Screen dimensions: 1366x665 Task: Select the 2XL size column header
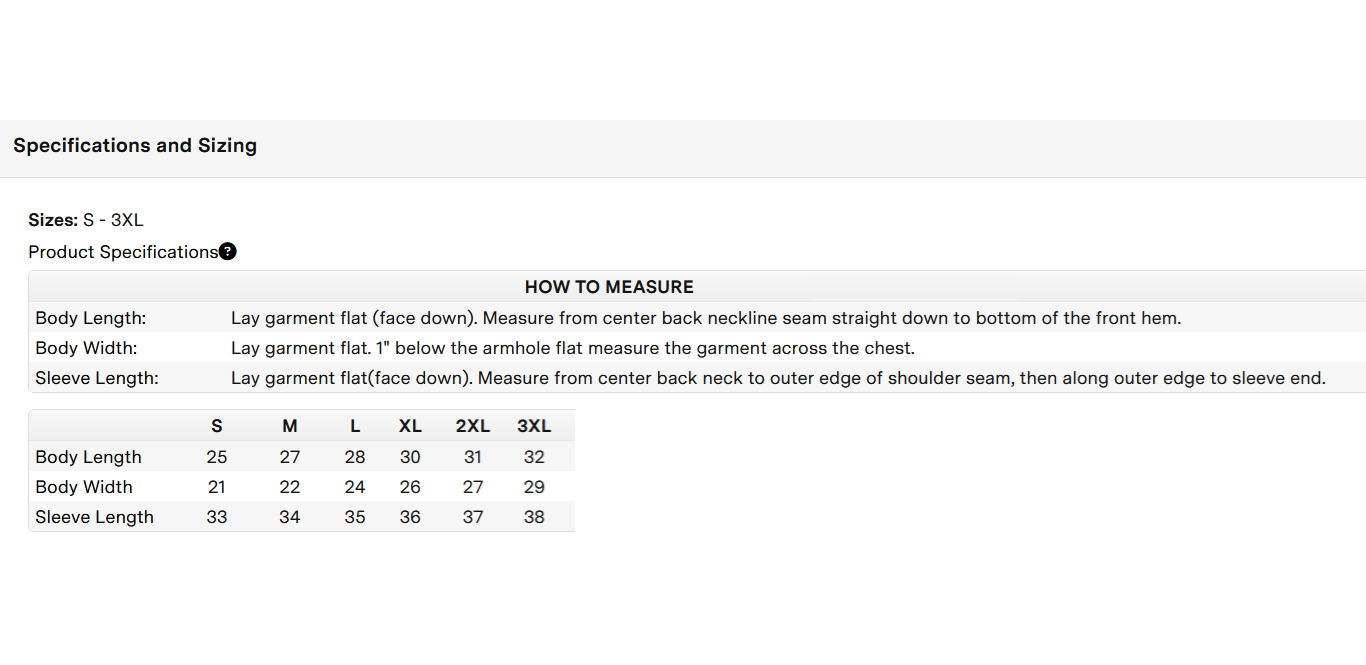coord(473,426)
